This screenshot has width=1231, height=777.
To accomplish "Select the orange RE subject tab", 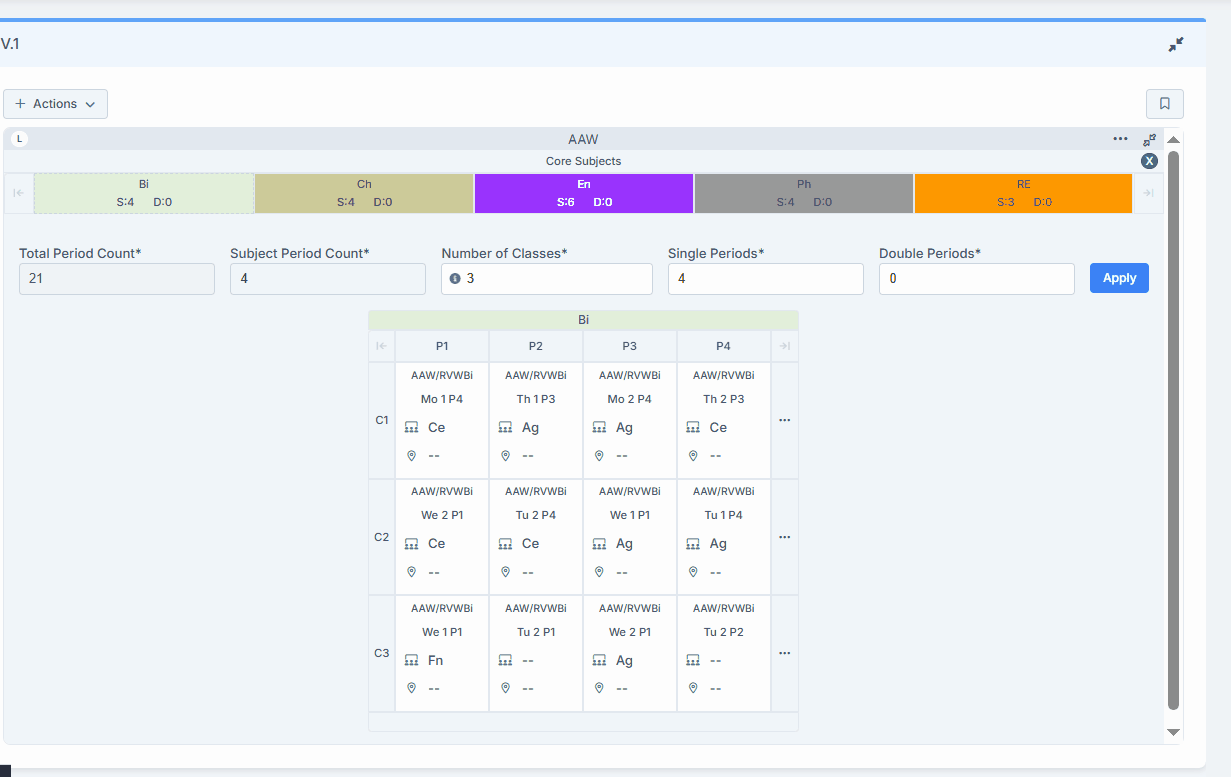I will coord(1023,193).
